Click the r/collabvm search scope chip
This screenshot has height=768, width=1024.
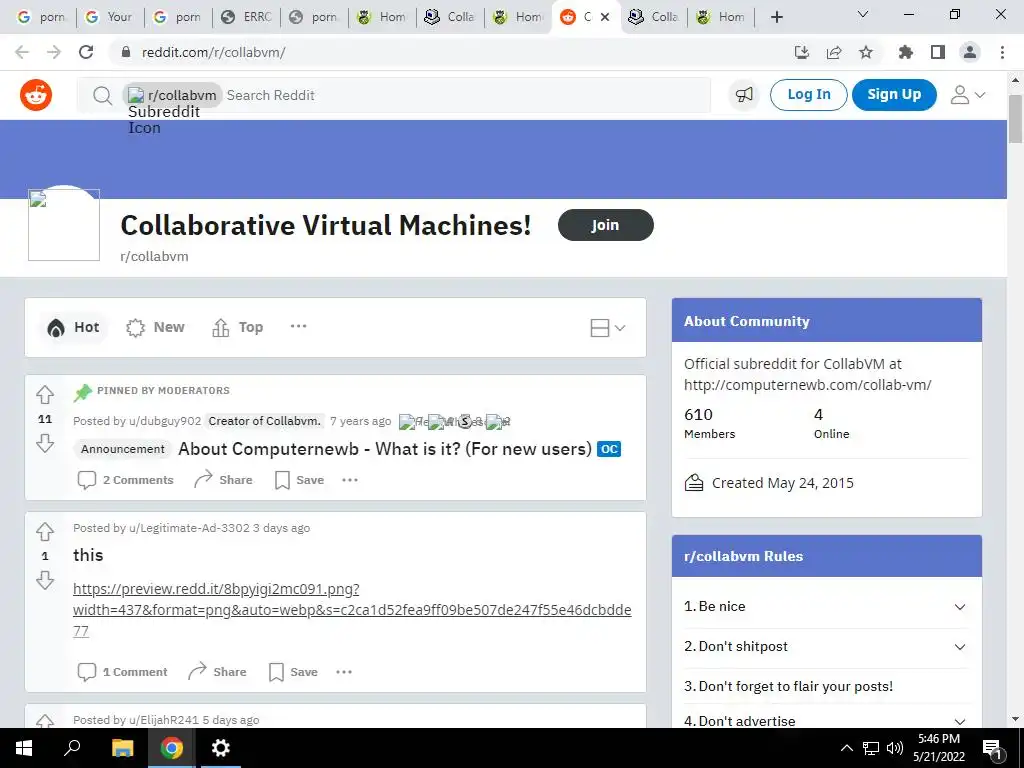pyautogui.click(x=172, y=95)
